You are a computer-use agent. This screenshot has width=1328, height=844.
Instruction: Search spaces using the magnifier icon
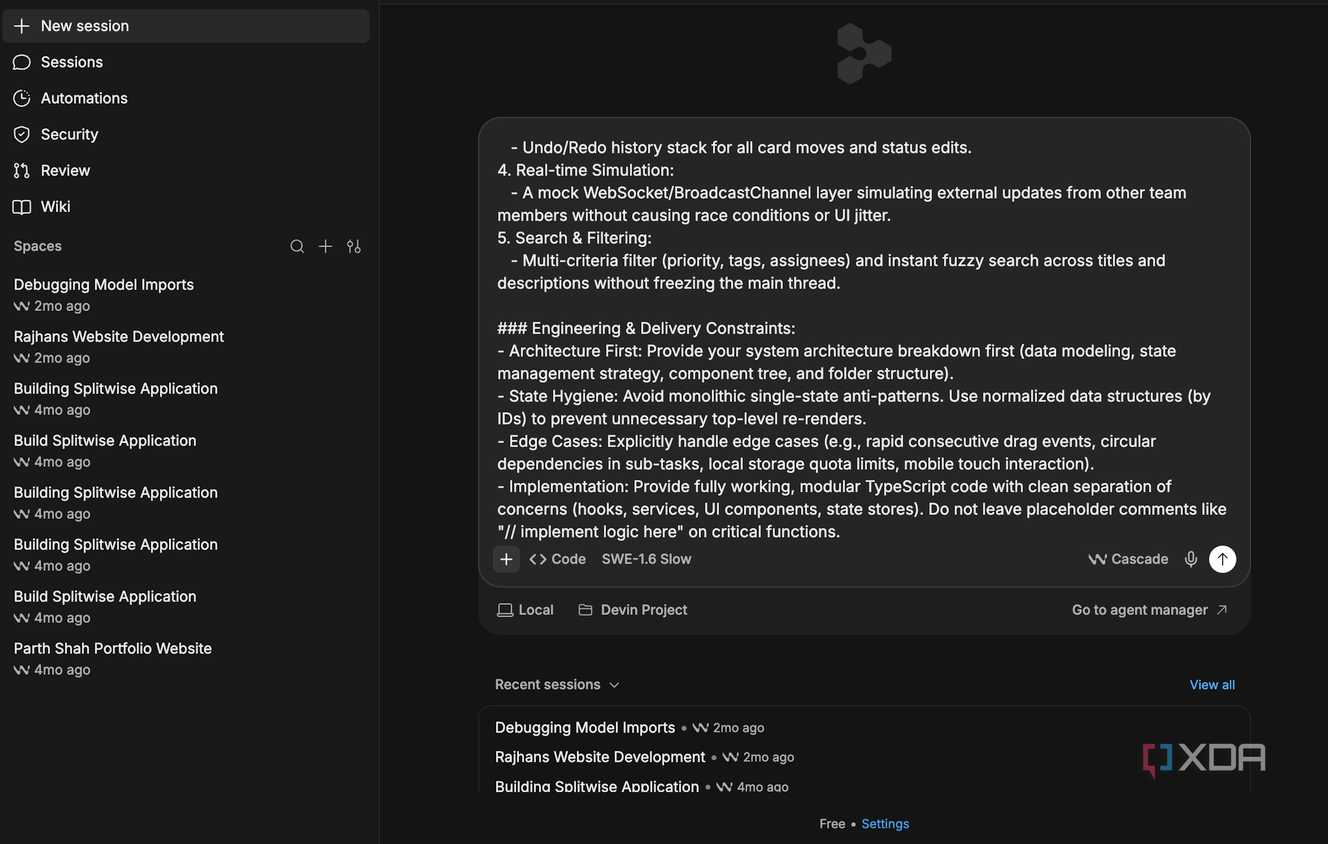tap(297, 246)
